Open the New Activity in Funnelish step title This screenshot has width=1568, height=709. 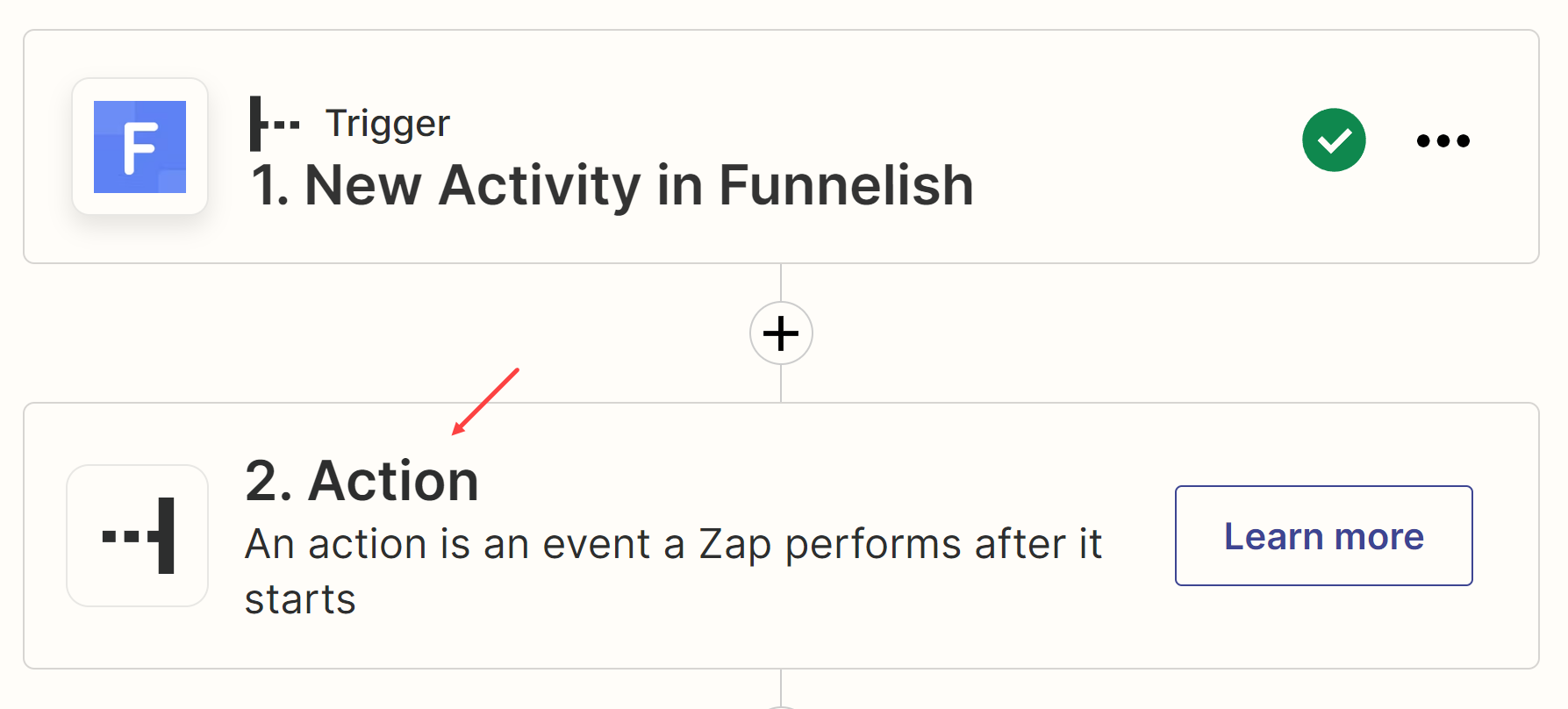(x=612, y=185)
